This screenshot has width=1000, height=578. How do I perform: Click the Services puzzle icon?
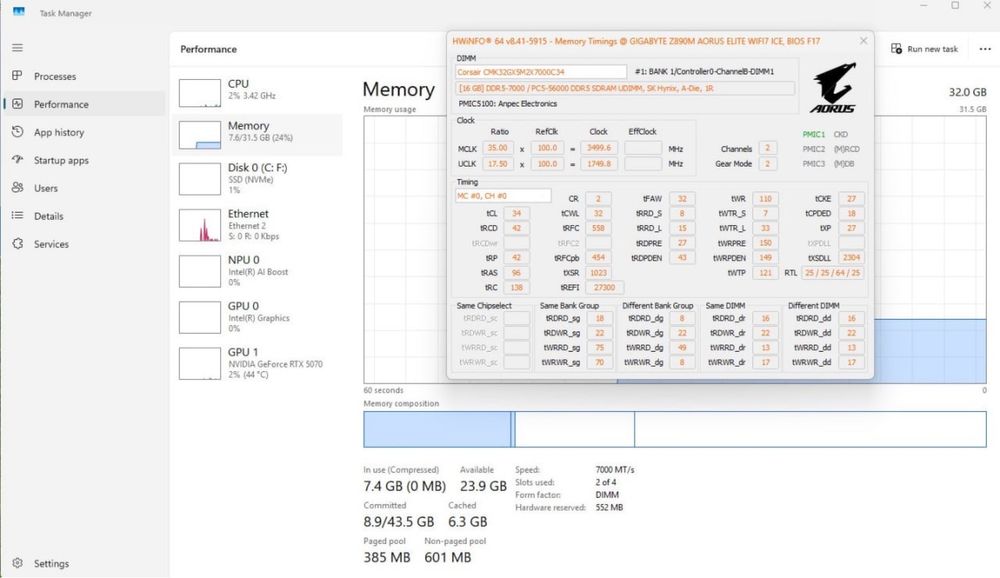pyautogui.click(x=18, y=244)
